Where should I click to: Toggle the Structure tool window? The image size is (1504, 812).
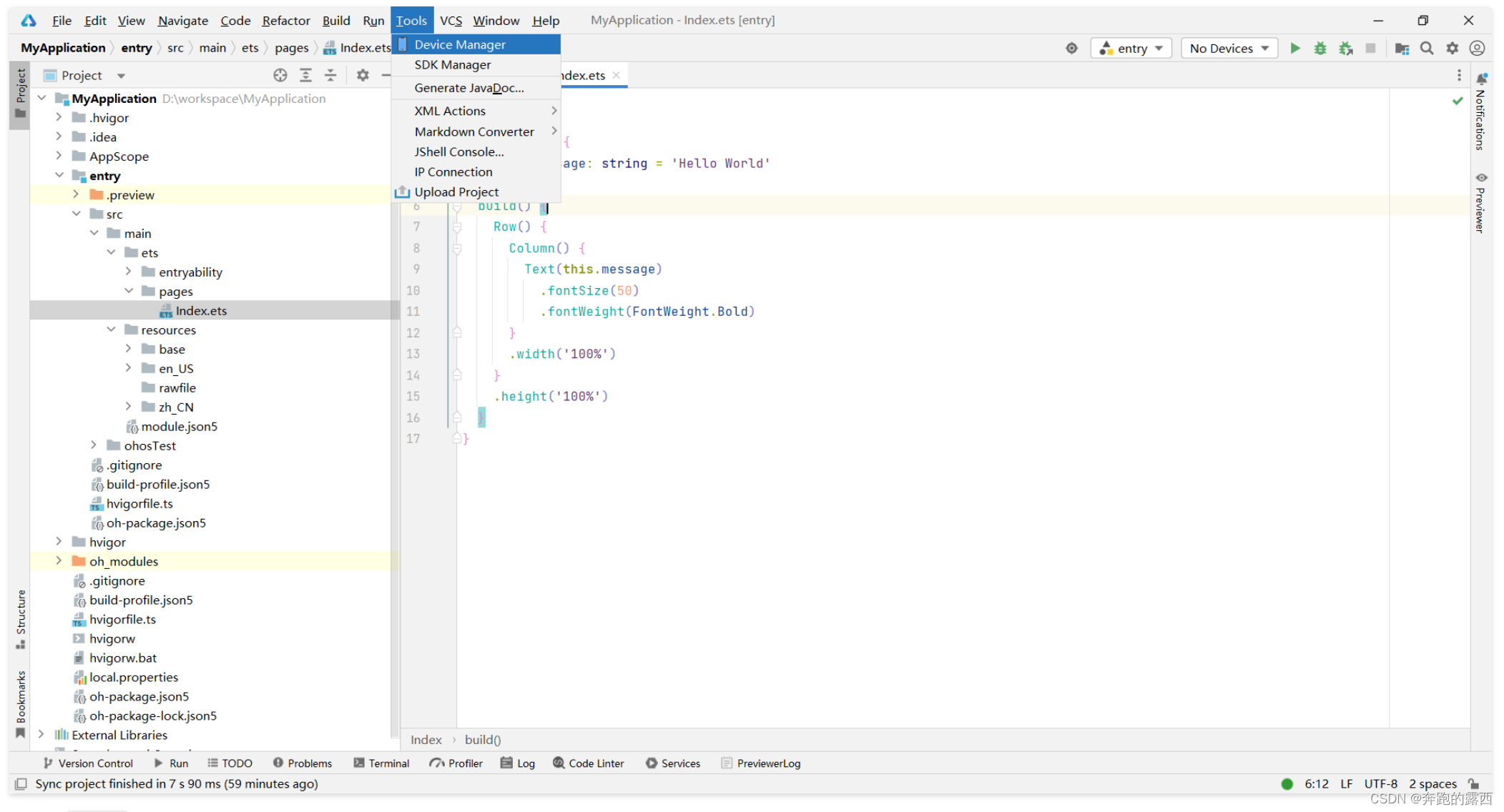pos(21,618)
